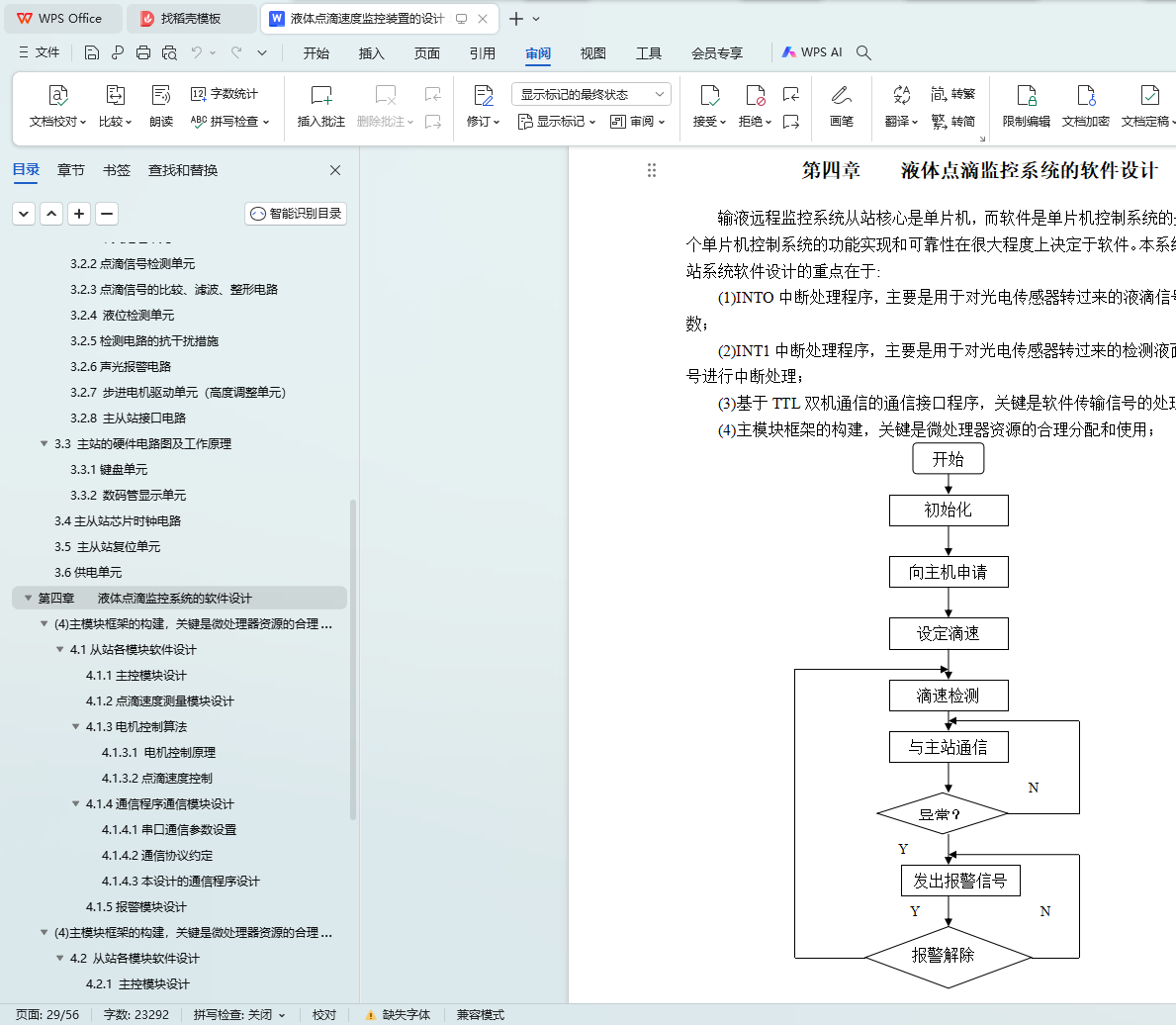Run 拼写检查 spell check

click(x=229, y=121)
